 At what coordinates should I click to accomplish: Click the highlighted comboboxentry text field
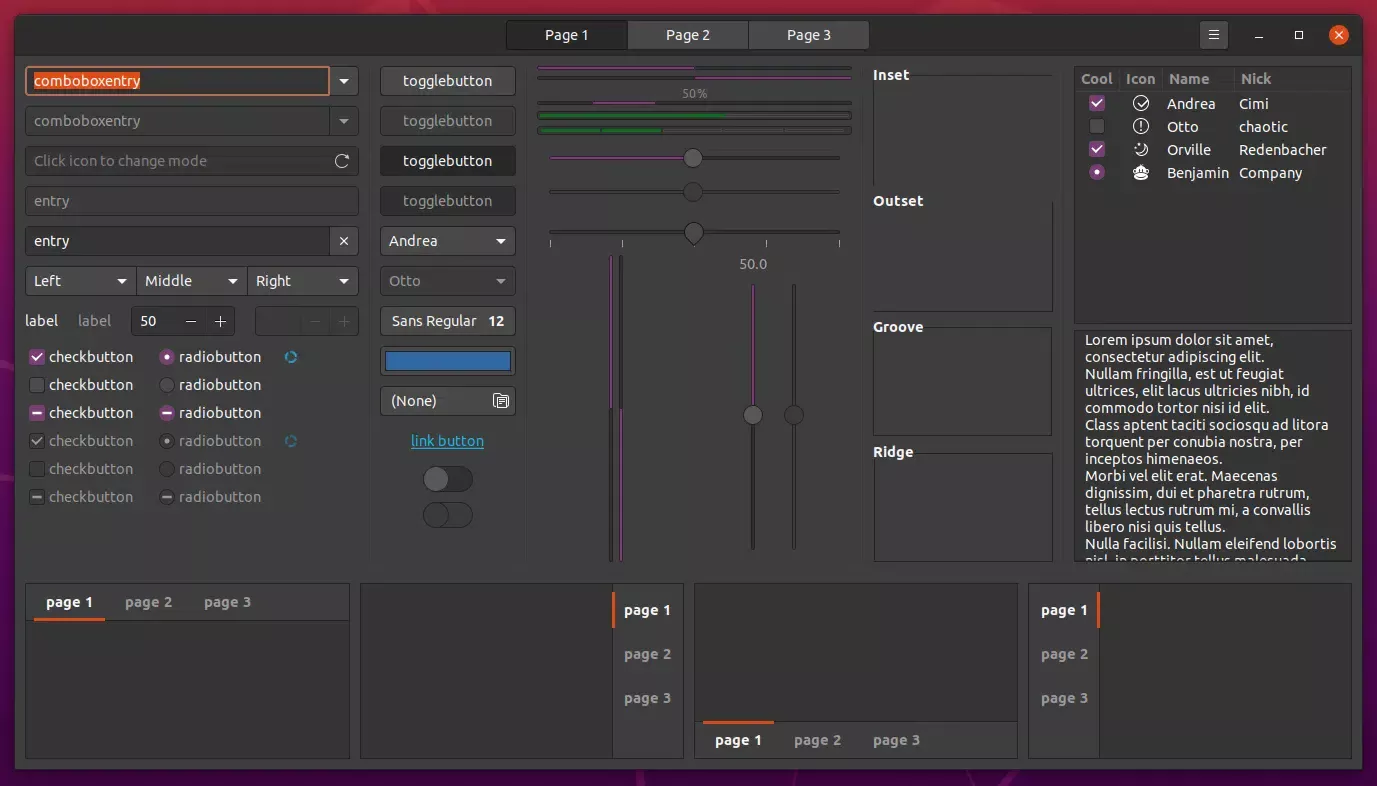(178, 81)
